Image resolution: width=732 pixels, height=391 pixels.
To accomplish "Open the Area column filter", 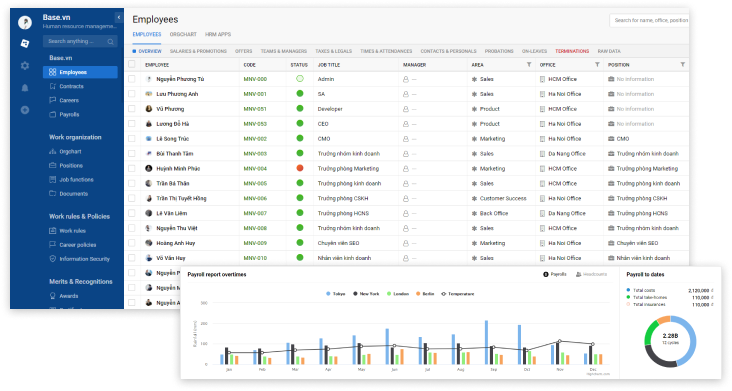I will click(x=529, y=64).
